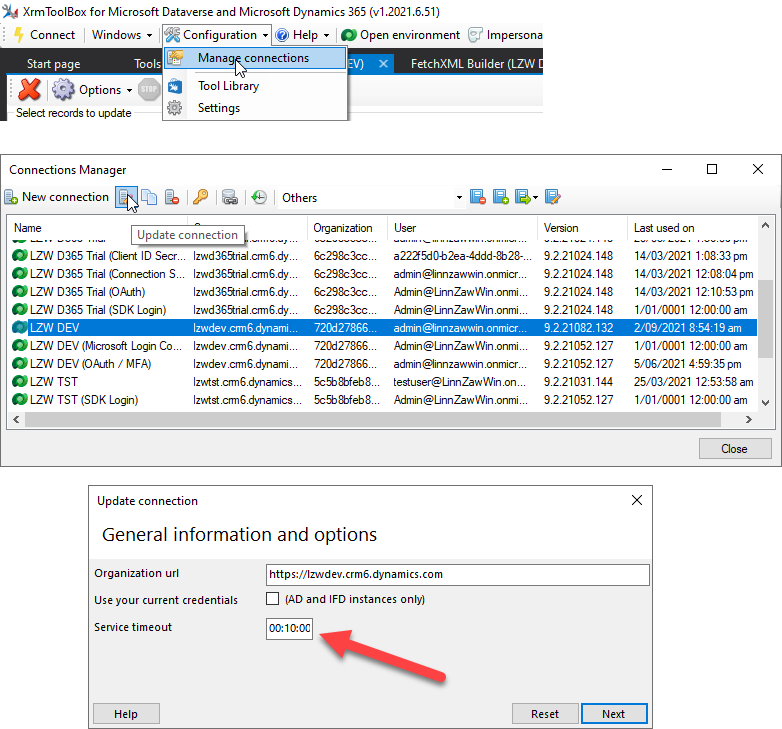Sort by the User column header
Viewport: 782px width, 729px height.
point(462,228)
